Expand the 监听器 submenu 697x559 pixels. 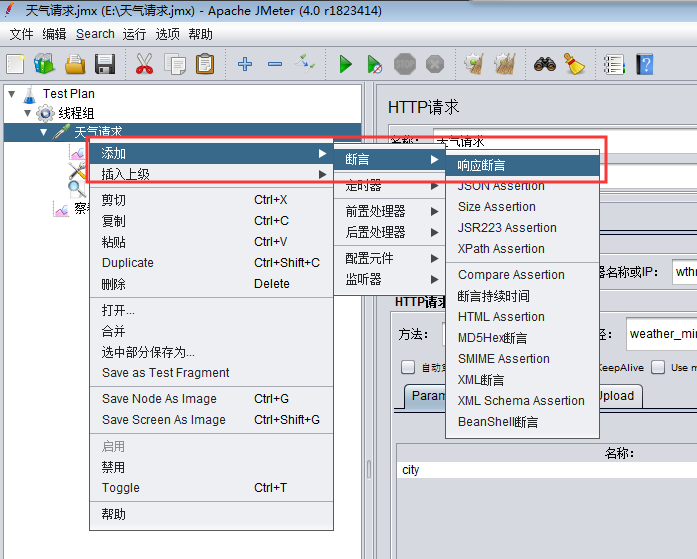389,279
